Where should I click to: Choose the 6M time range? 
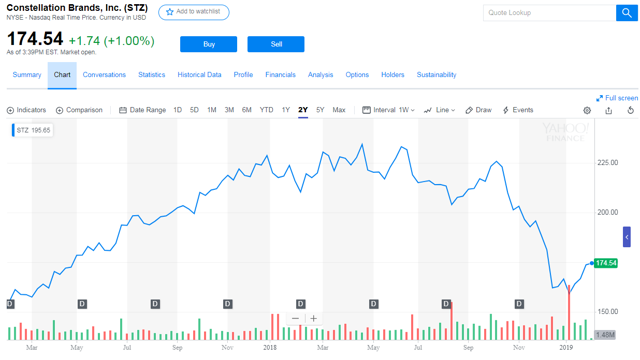tap(247, 110)
